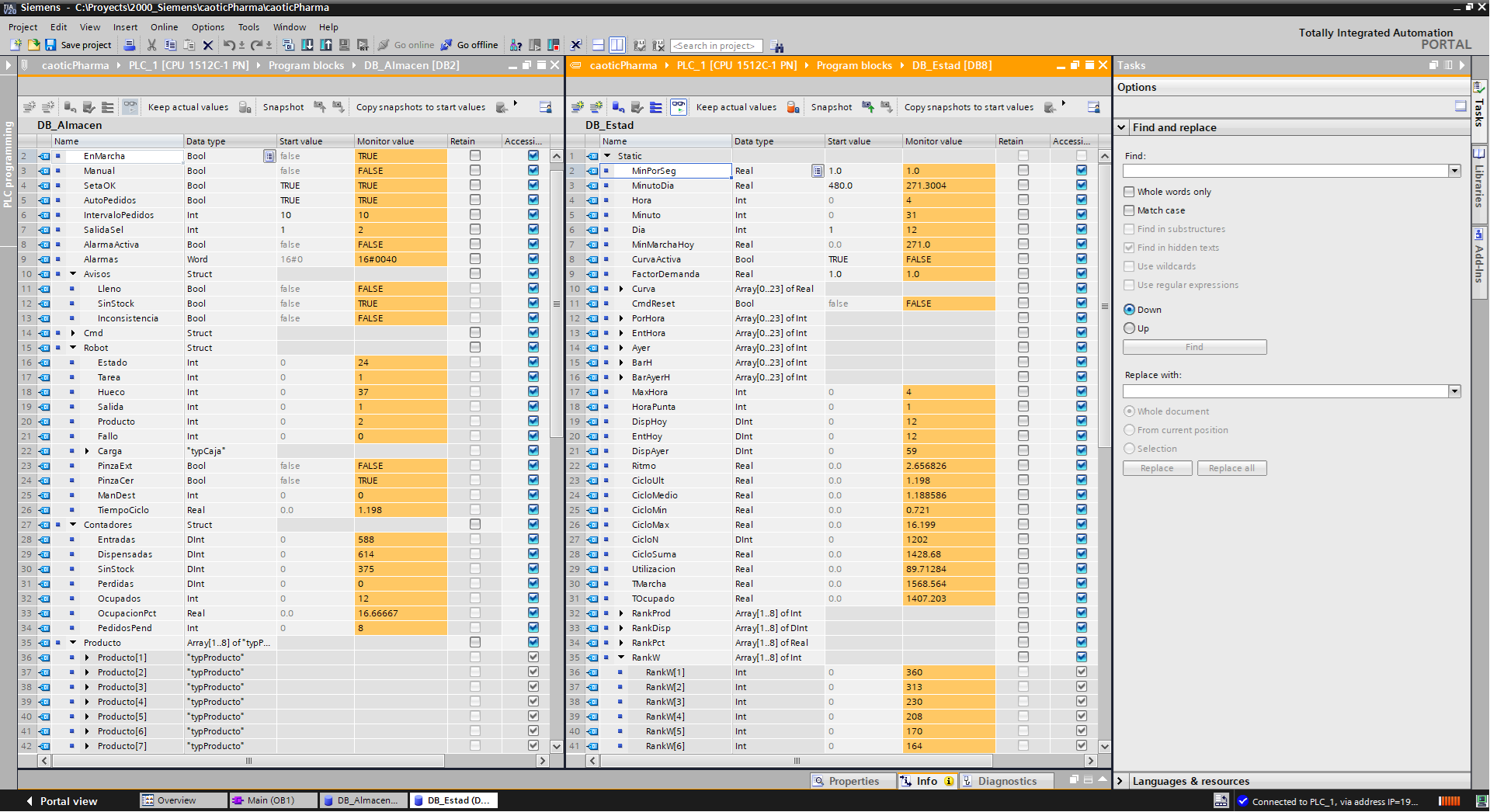The height and width of the screenshot is (812, 1490).
Task: Open the Online menu
Action: [x=164, y=27]
